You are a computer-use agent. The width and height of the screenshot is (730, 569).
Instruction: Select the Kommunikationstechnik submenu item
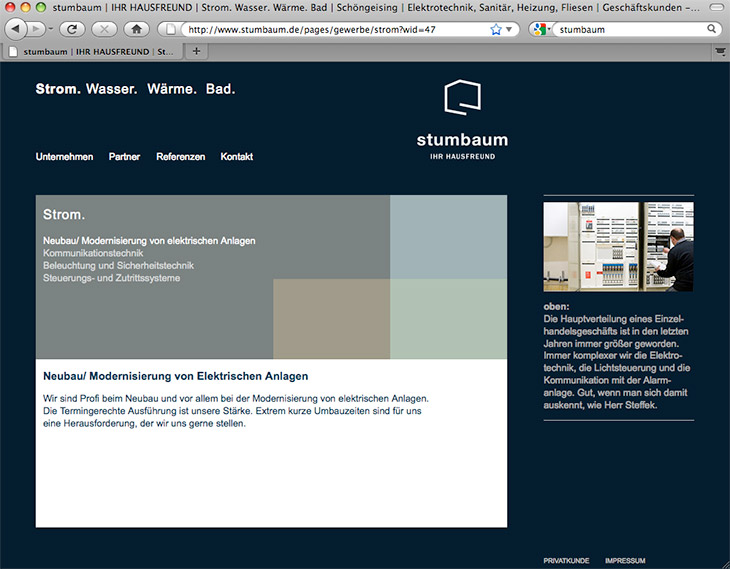tap(93, 253)
